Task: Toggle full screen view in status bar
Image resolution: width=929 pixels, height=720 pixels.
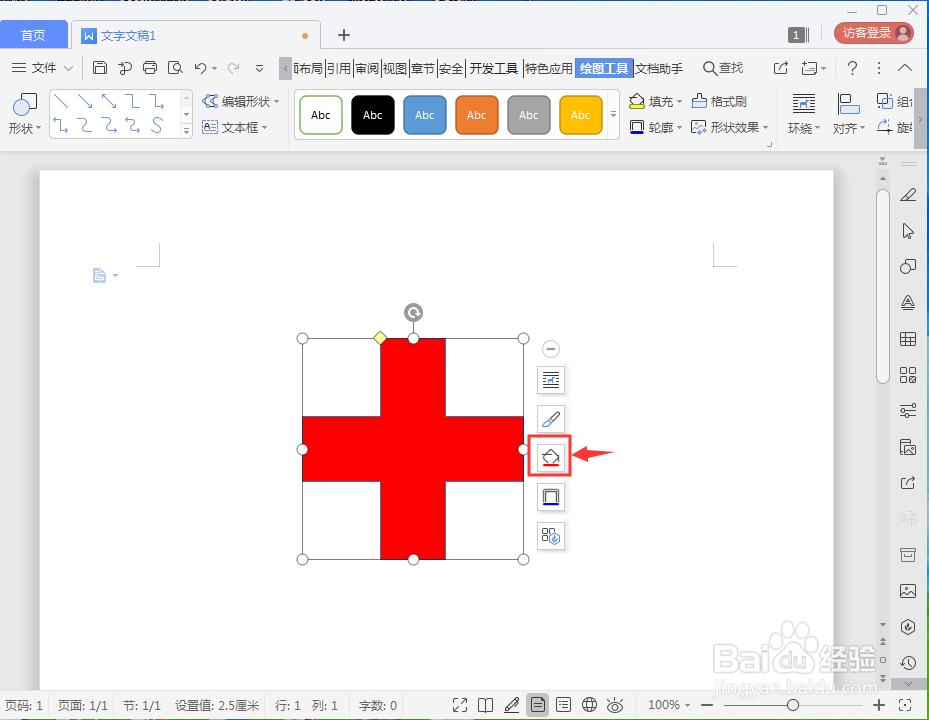Action: coord(460,705)
